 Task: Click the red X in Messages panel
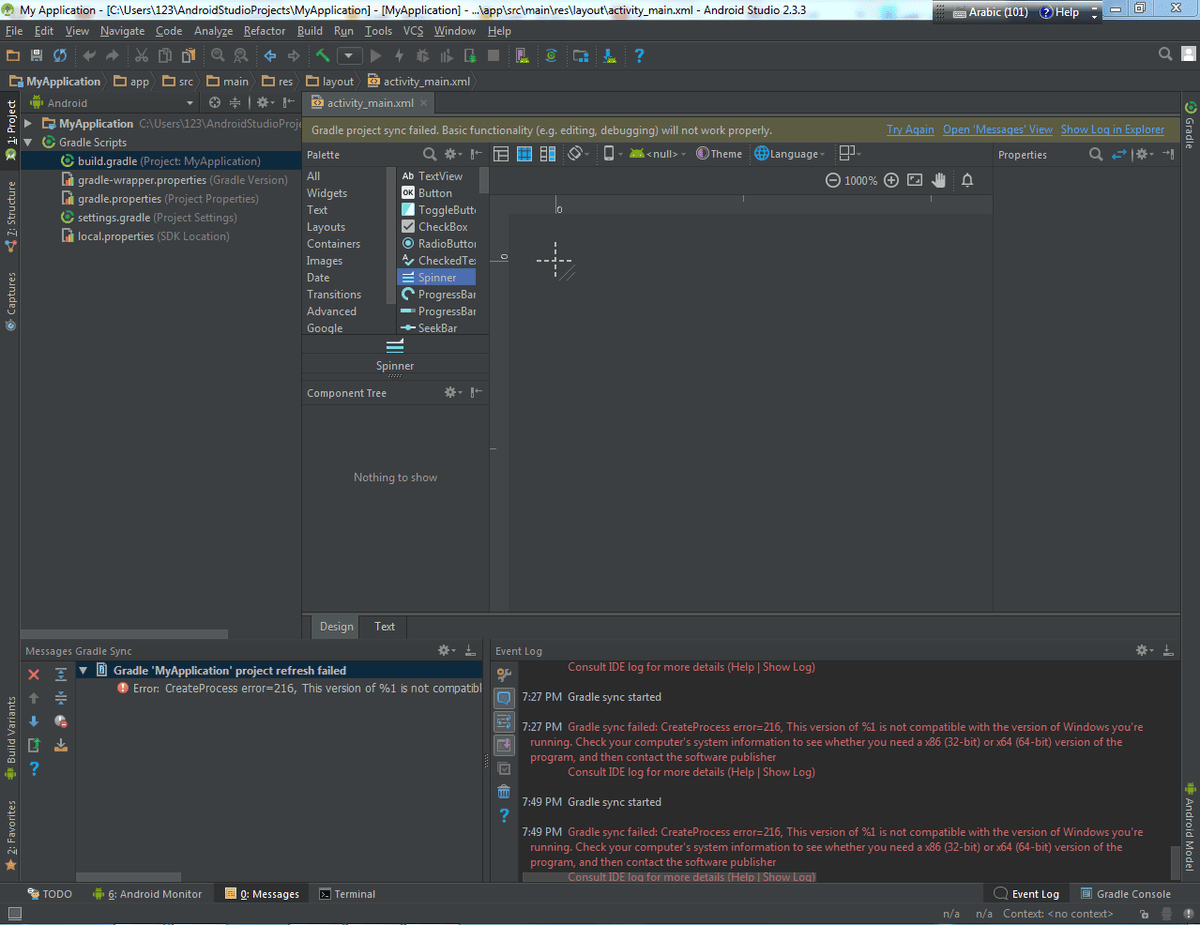(34, 675)
